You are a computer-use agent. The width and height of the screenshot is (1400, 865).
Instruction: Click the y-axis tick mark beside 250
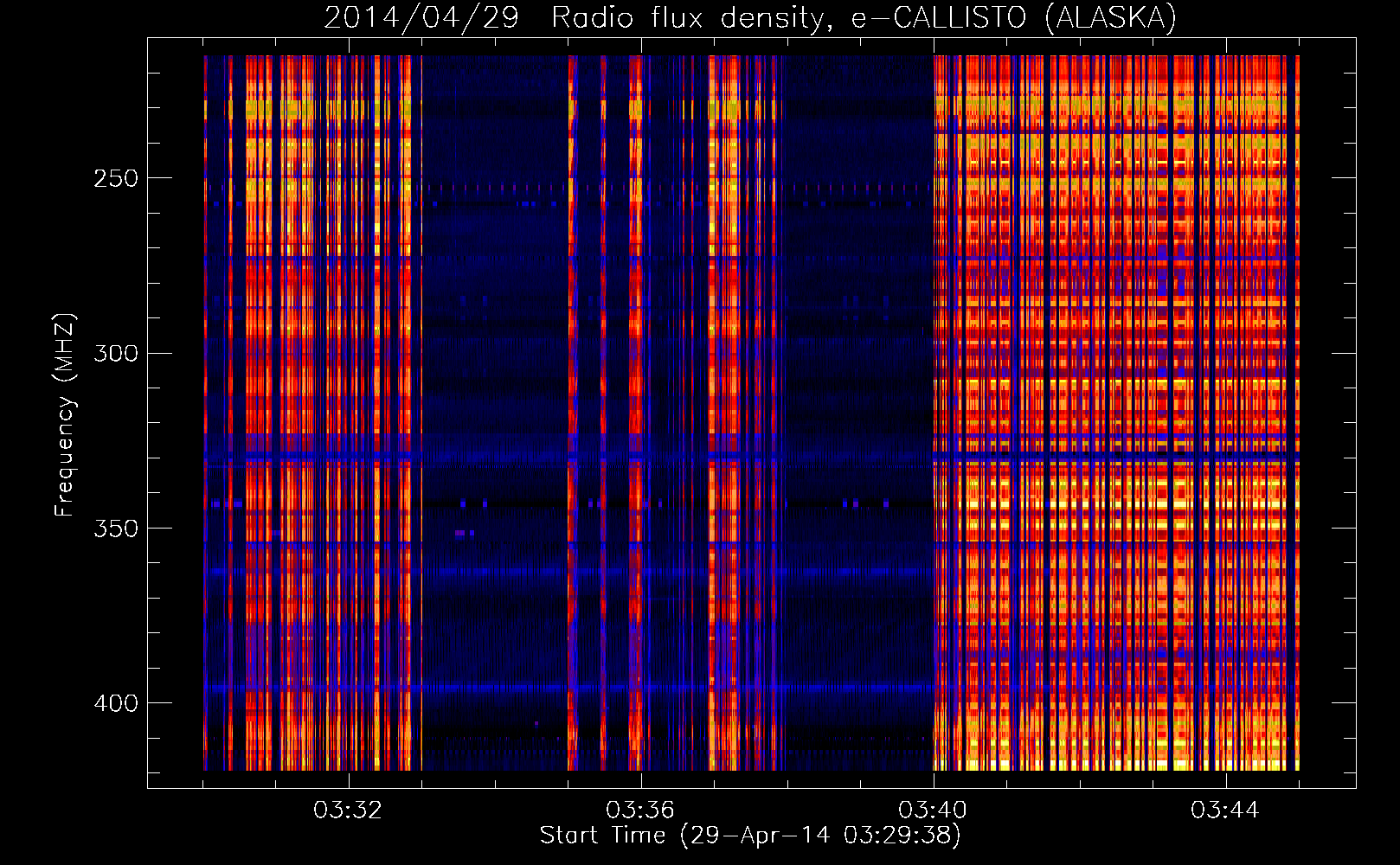click(155, 178)
